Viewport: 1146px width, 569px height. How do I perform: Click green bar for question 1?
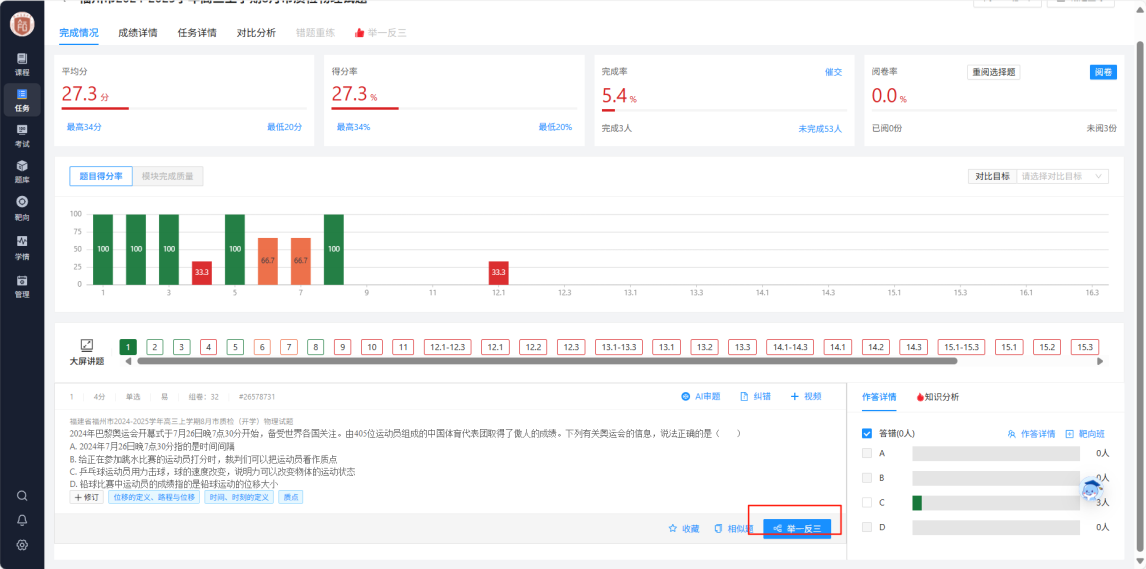pyautogui.click(x=103, y=250)
